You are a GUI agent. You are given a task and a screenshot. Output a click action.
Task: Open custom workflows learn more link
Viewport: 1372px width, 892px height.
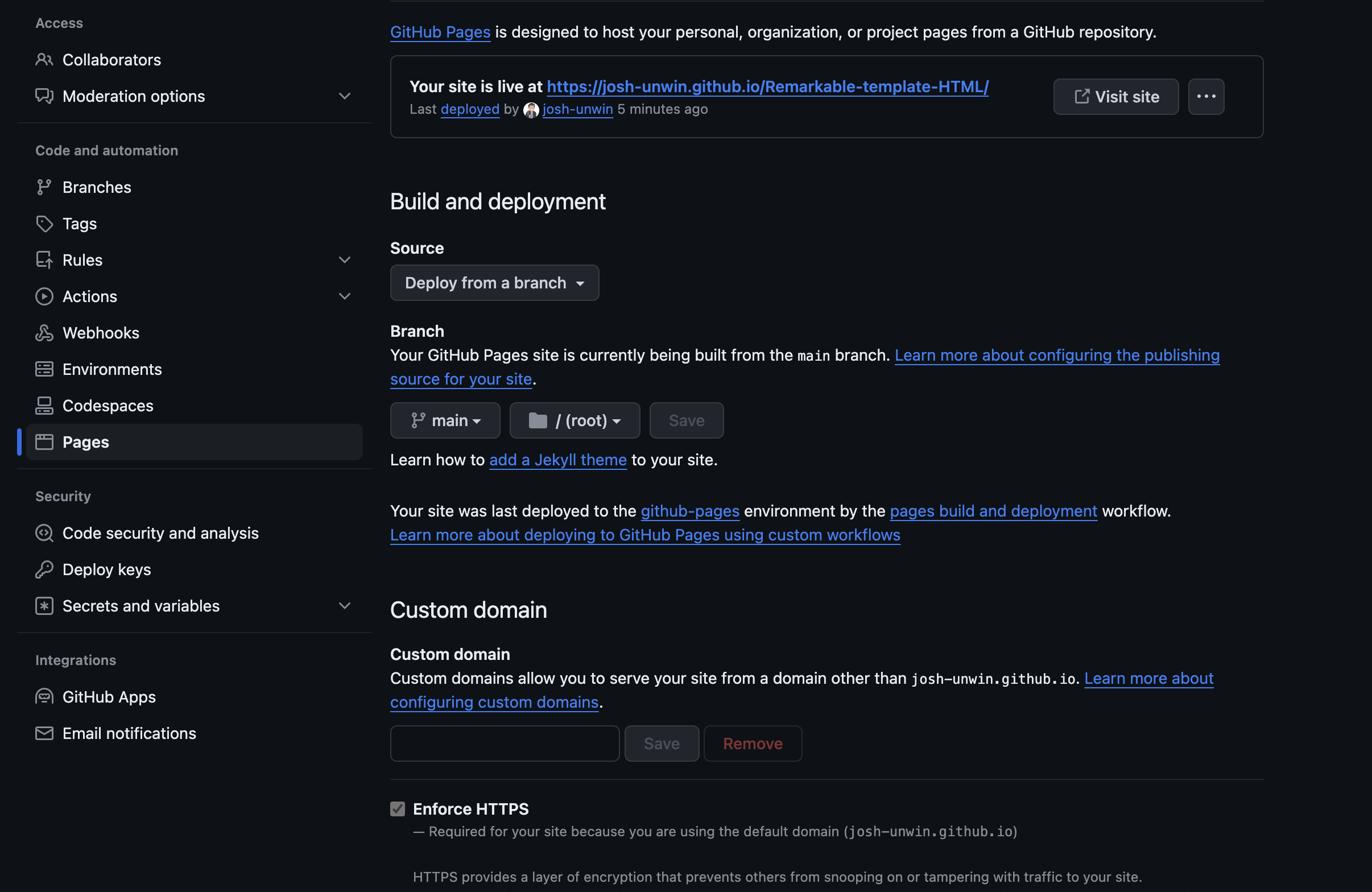(645, 535)
